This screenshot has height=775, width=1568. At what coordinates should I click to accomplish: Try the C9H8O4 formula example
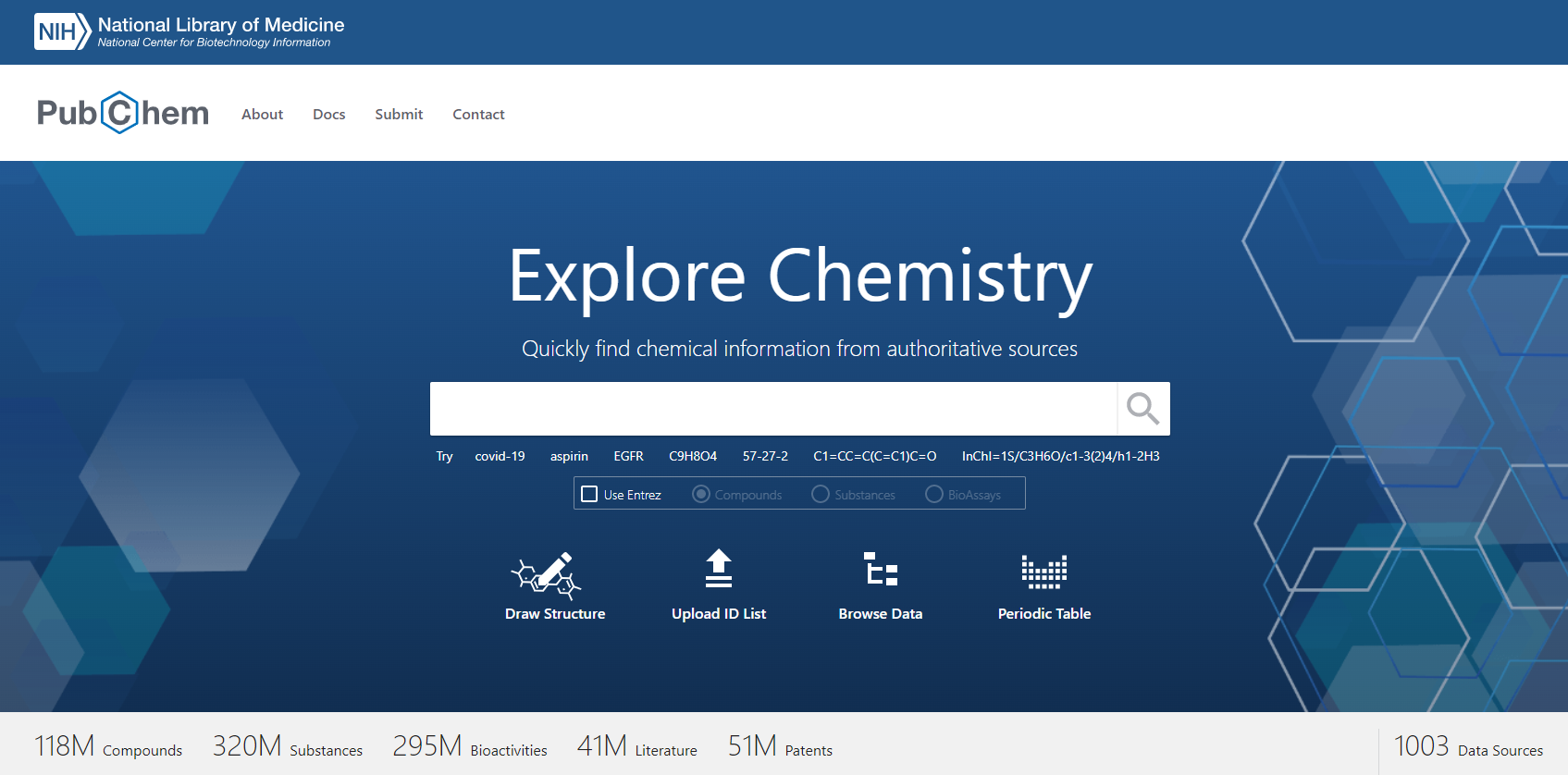(693, 456)
